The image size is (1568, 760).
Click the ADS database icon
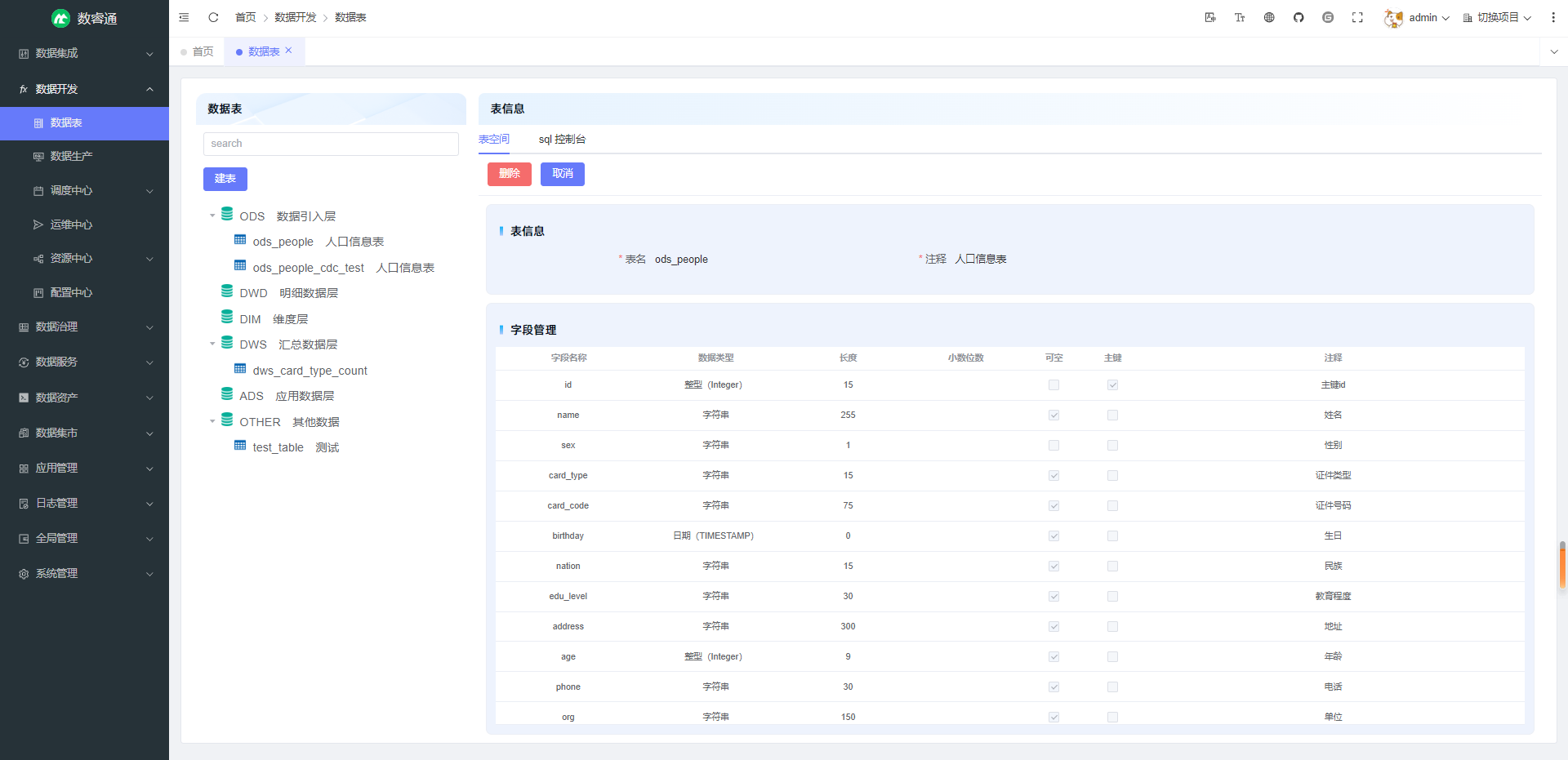[227, 394]
